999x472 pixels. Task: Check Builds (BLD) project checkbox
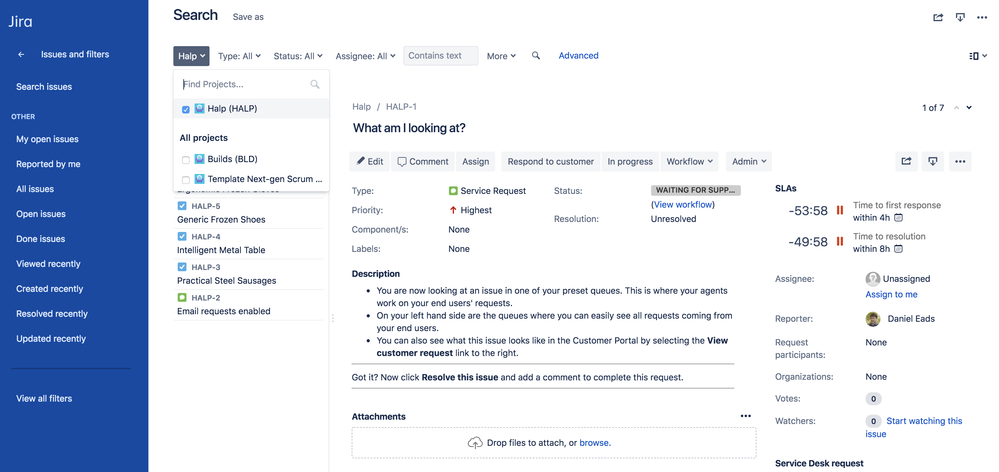pos(185,160)
